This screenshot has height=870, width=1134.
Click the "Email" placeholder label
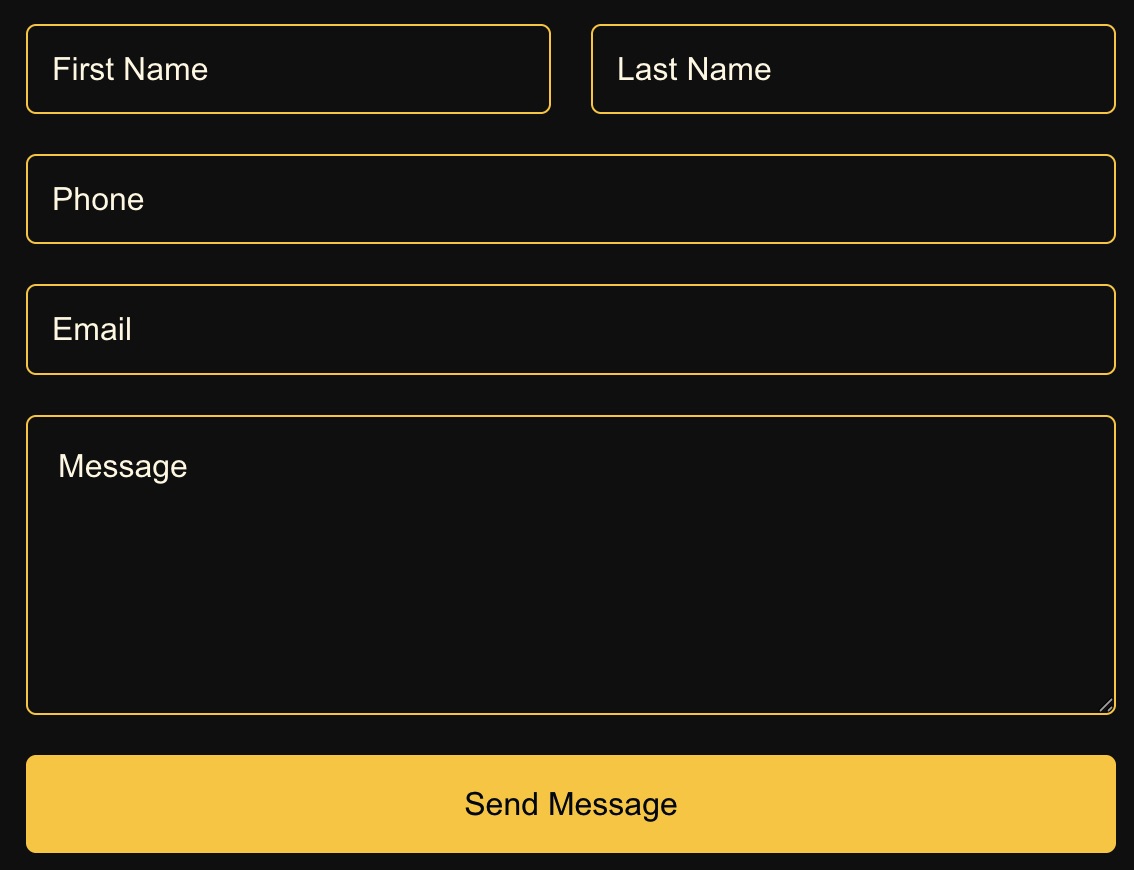(92, 329)
